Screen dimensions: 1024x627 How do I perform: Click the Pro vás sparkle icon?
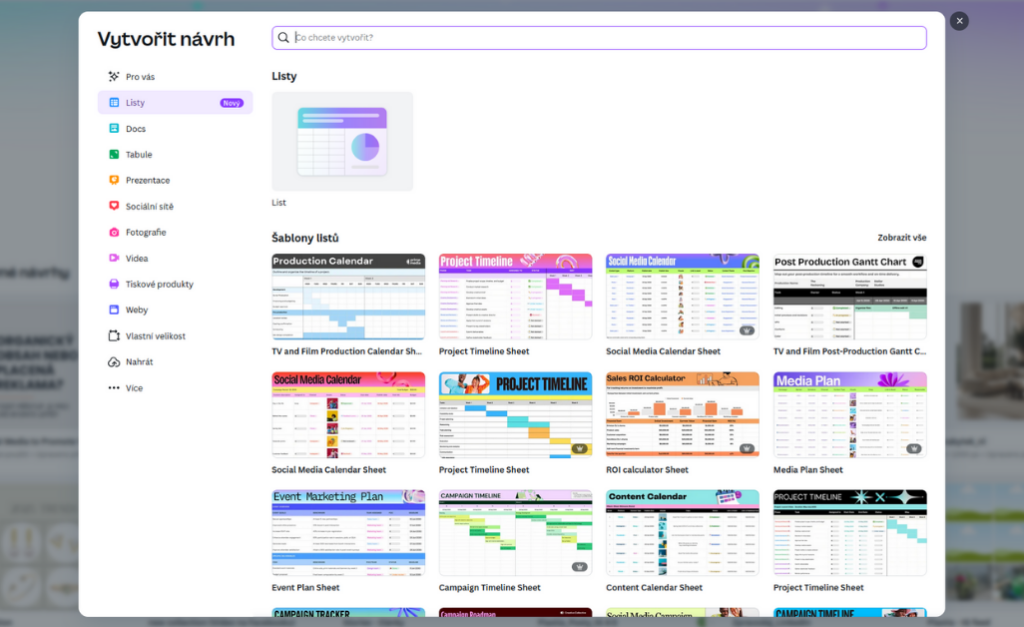pos(114,76)
